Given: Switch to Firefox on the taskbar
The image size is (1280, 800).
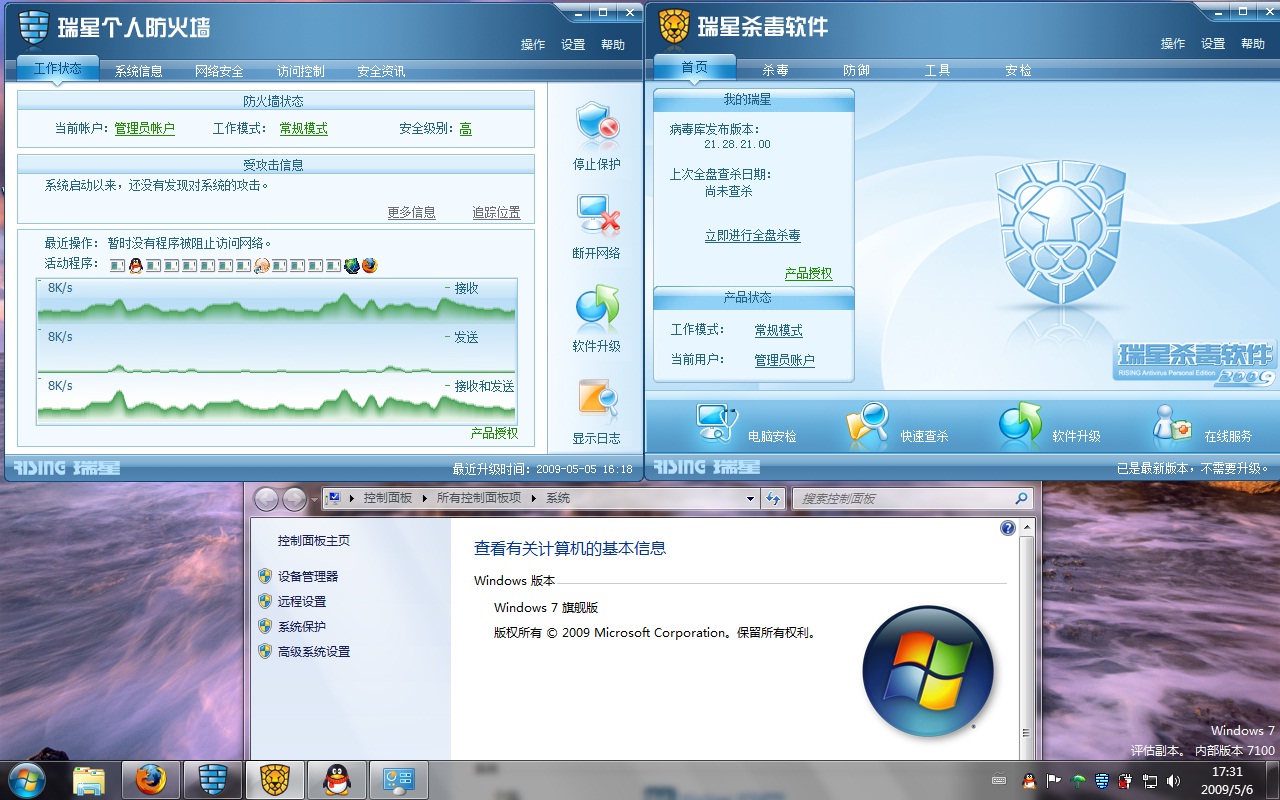Looking at the screenshot, I should [151, 780].
